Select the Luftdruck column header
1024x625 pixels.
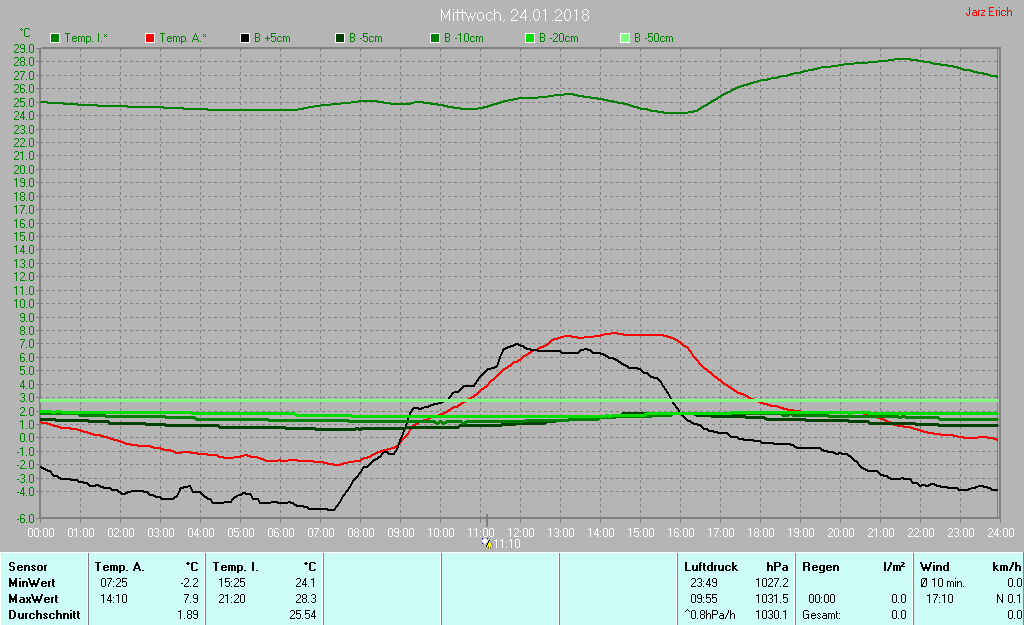(709, 567)
